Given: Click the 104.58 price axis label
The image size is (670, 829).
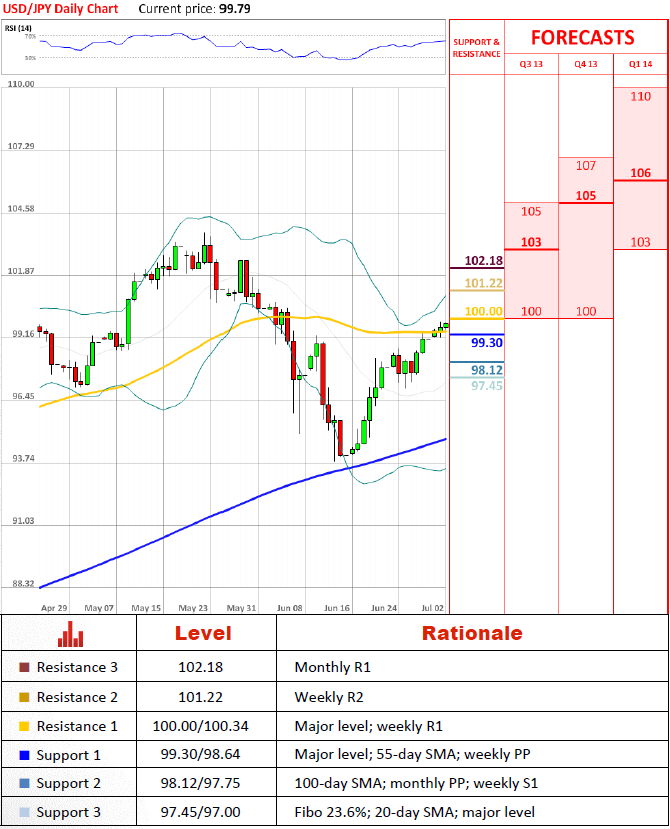Looking at the screenshot, I should pyautogui.click(x=21, y=209).
